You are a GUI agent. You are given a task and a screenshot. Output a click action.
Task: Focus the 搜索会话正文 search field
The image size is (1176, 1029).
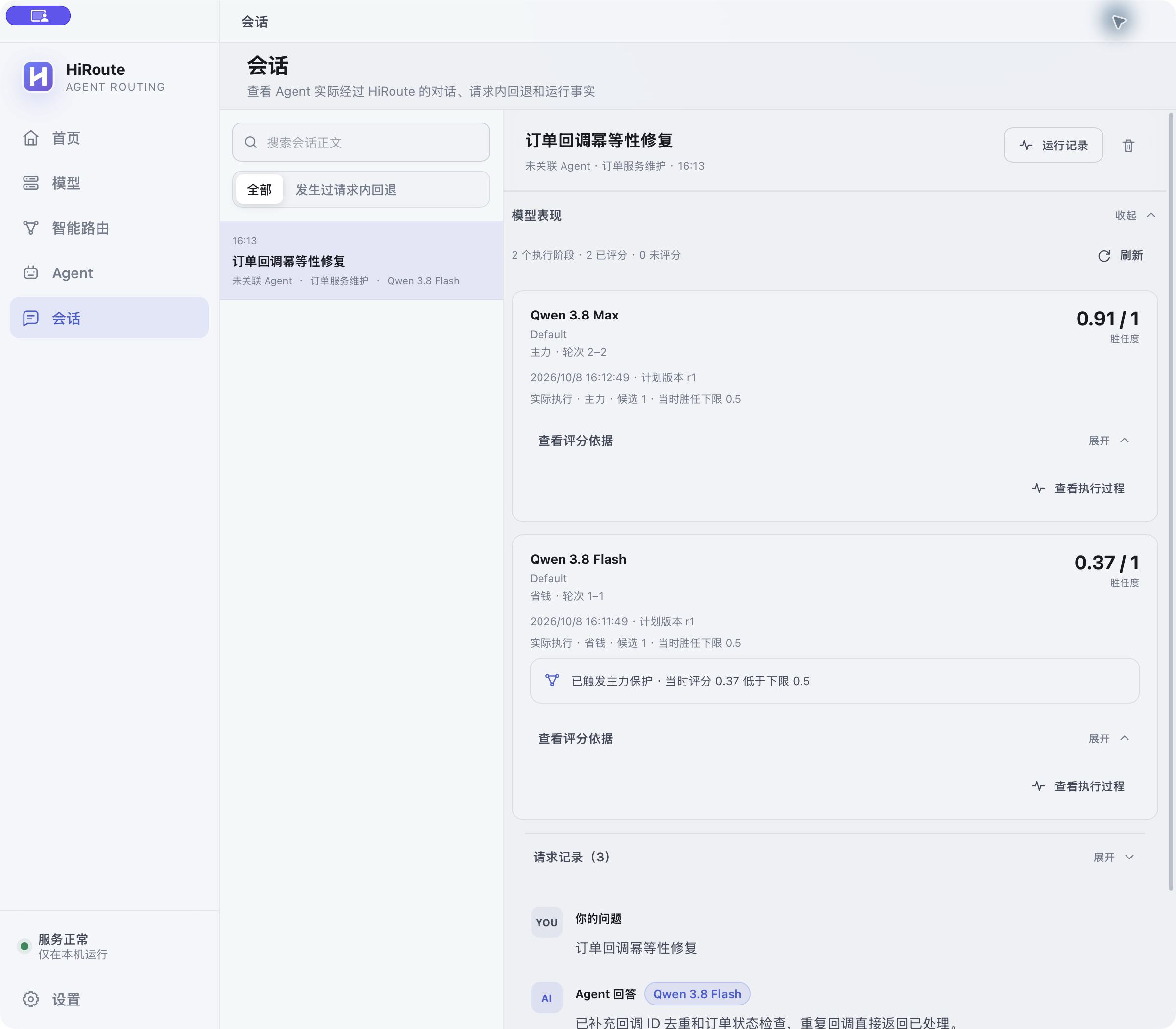pos(361,143)
